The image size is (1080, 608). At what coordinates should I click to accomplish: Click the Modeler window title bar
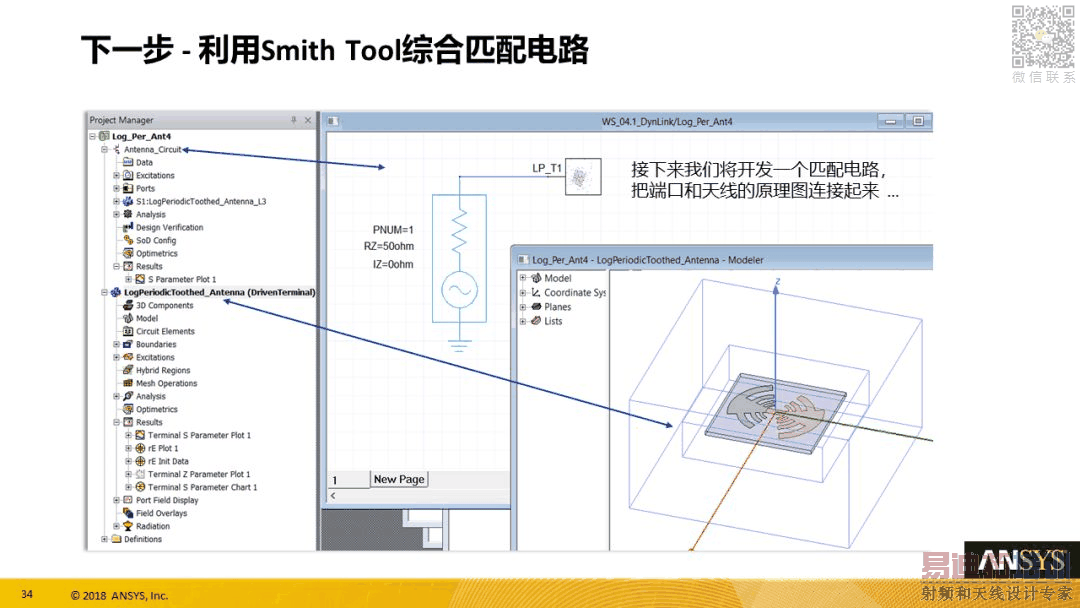pyautogui.click(x=723, y=260)
